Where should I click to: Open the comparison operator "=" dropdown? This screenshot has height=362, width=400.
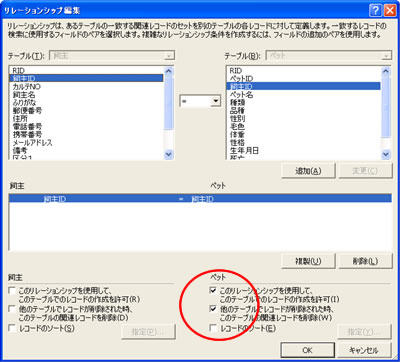coord(216,101)
